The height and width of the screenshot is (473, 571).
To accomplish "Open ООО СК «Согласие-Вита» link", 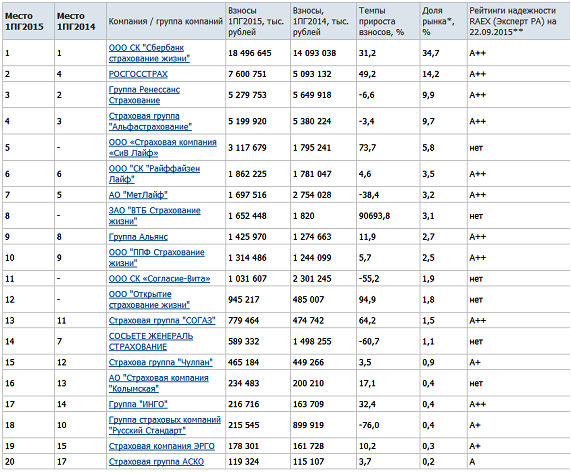I will click(x=160, y=279).
